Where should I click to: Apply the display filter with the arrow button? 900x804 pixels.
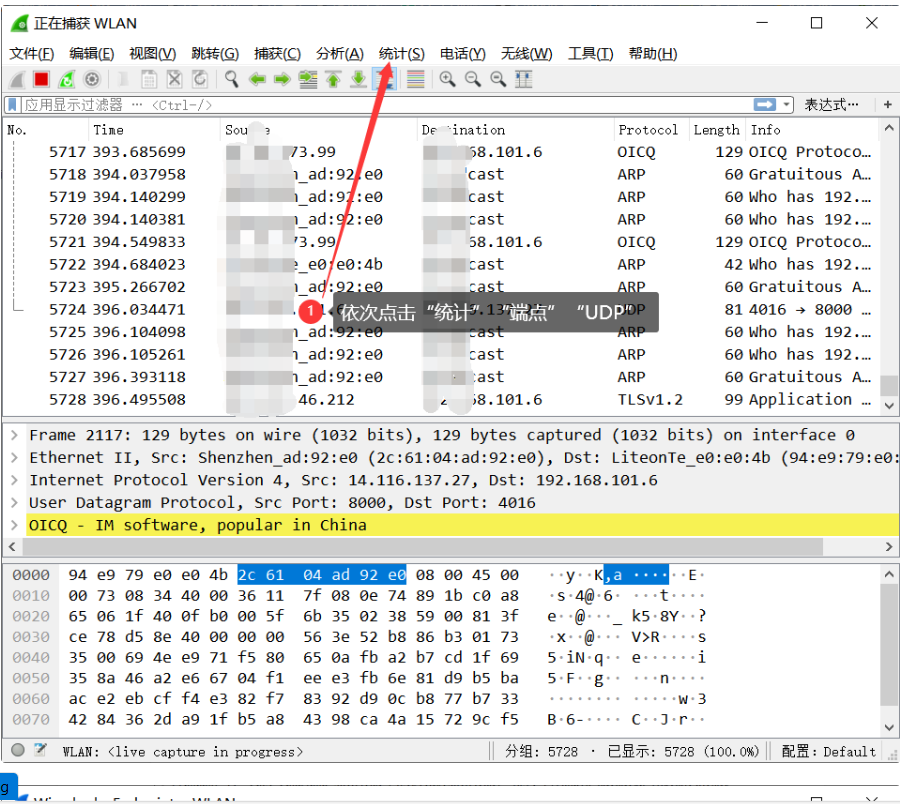click(765, 104)
